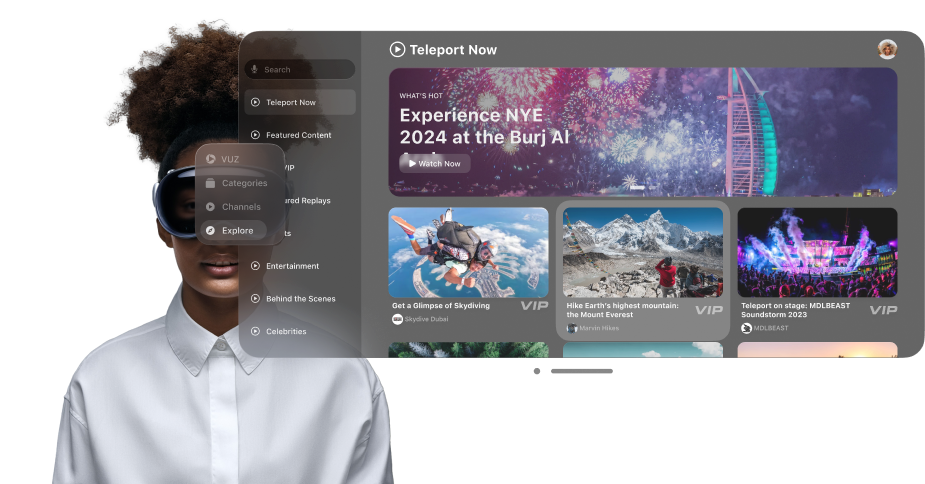Image resolution: width=925 pixels, height=484 pixels.
Task: Click the Skydive Dubai channel avatar
Action: 397,319
